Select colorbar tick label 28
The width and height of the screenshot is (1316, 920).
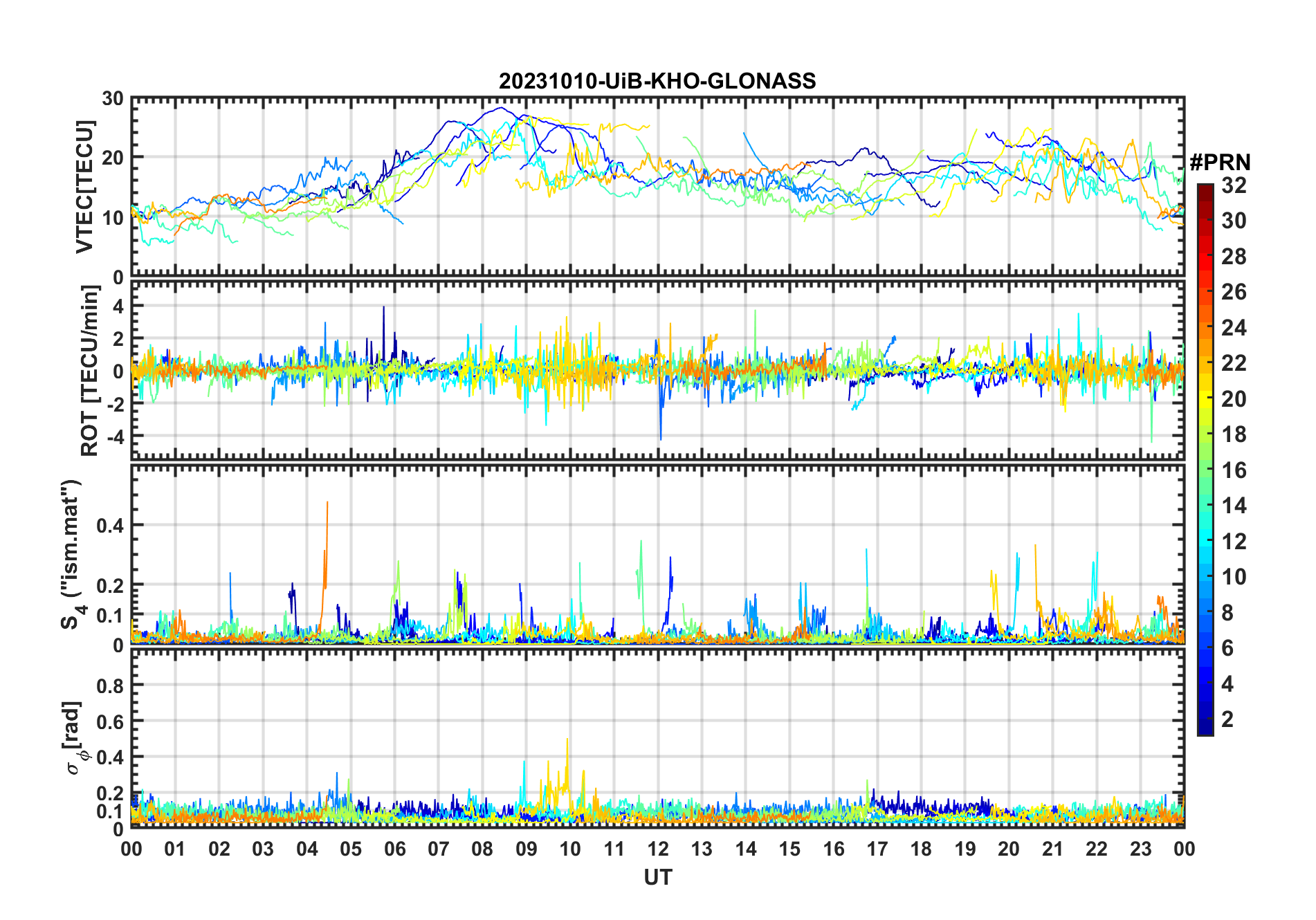click(1234, 256)
